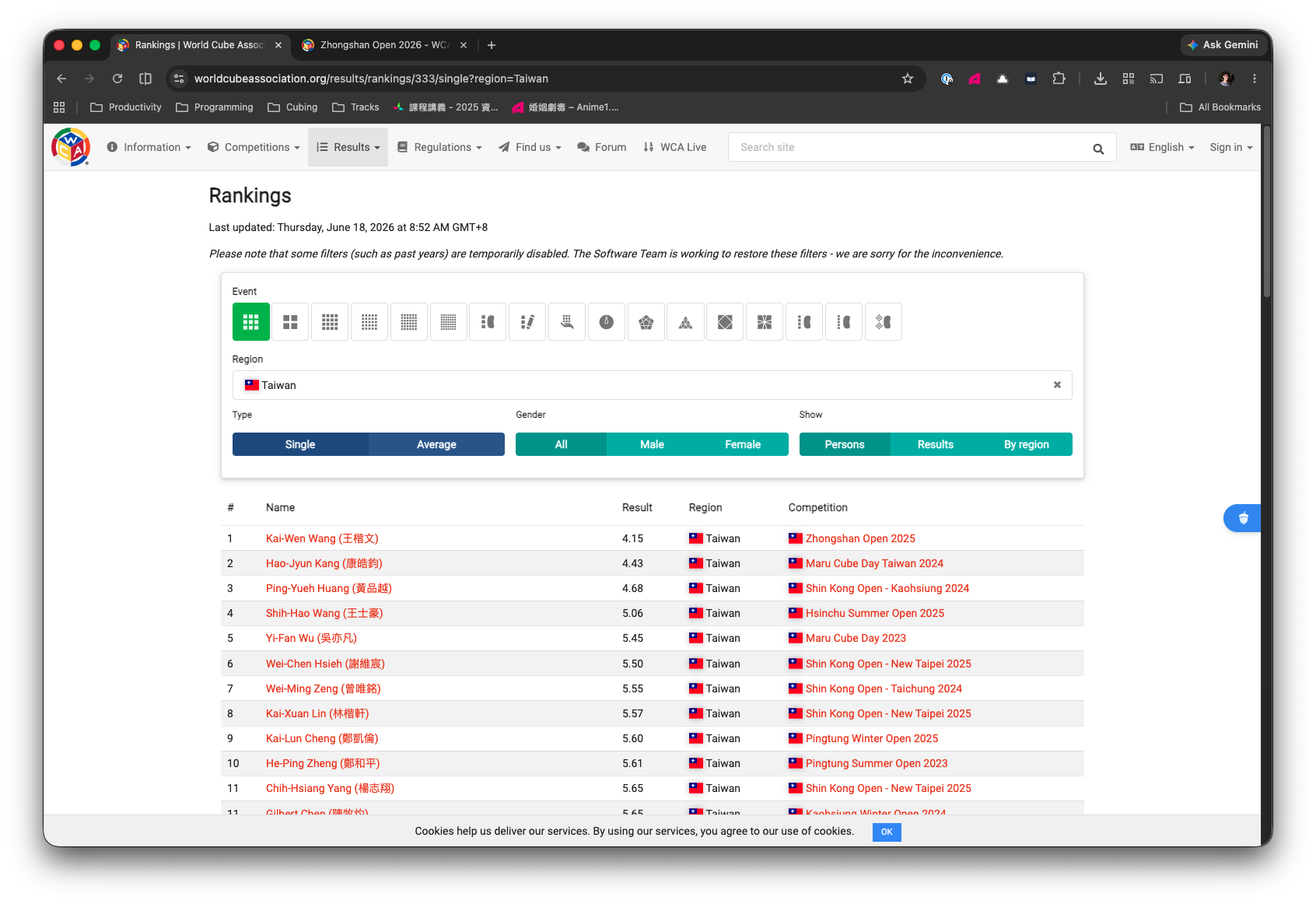This screenshot has height=904, width=1316.
Task: Reload the page in Chrome
Action: click(117, 79)
